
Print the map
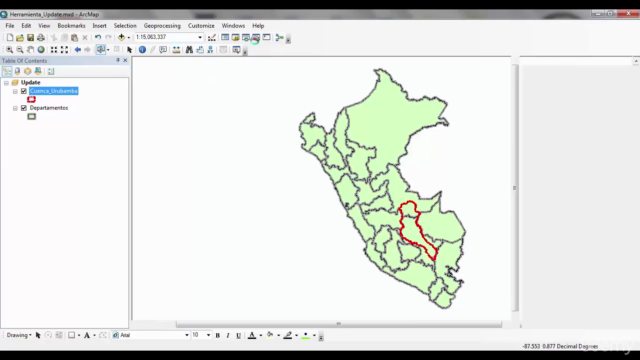41,38
